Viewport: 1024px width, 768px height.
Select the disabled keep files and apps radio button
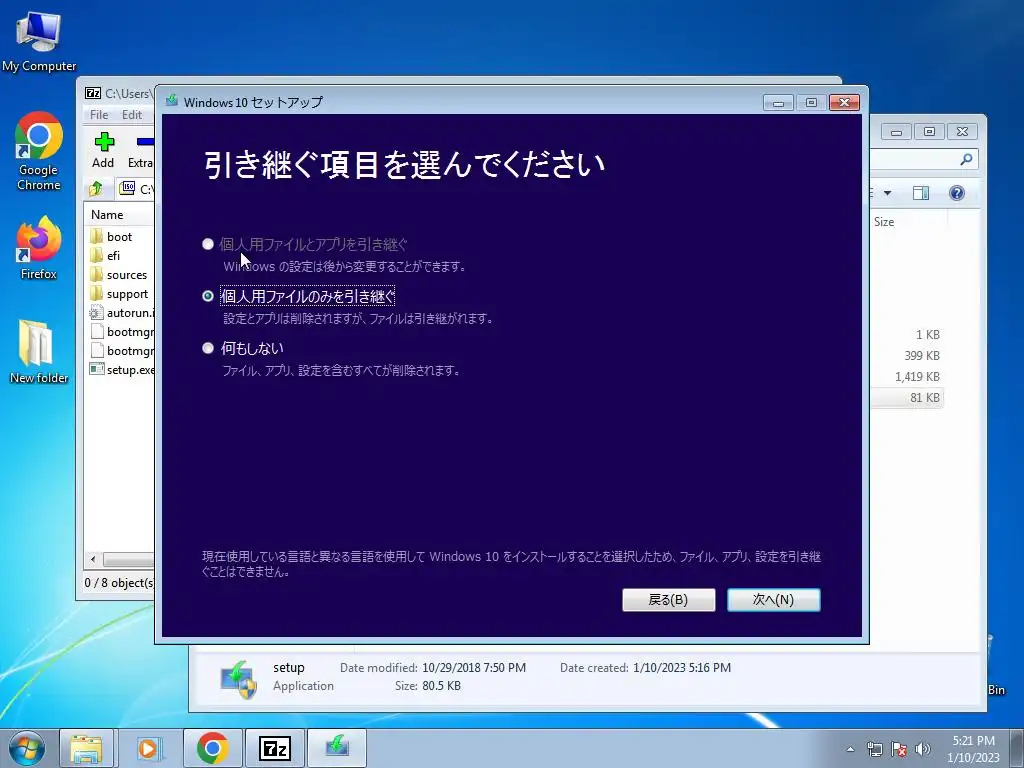click(x=208, y=244)
